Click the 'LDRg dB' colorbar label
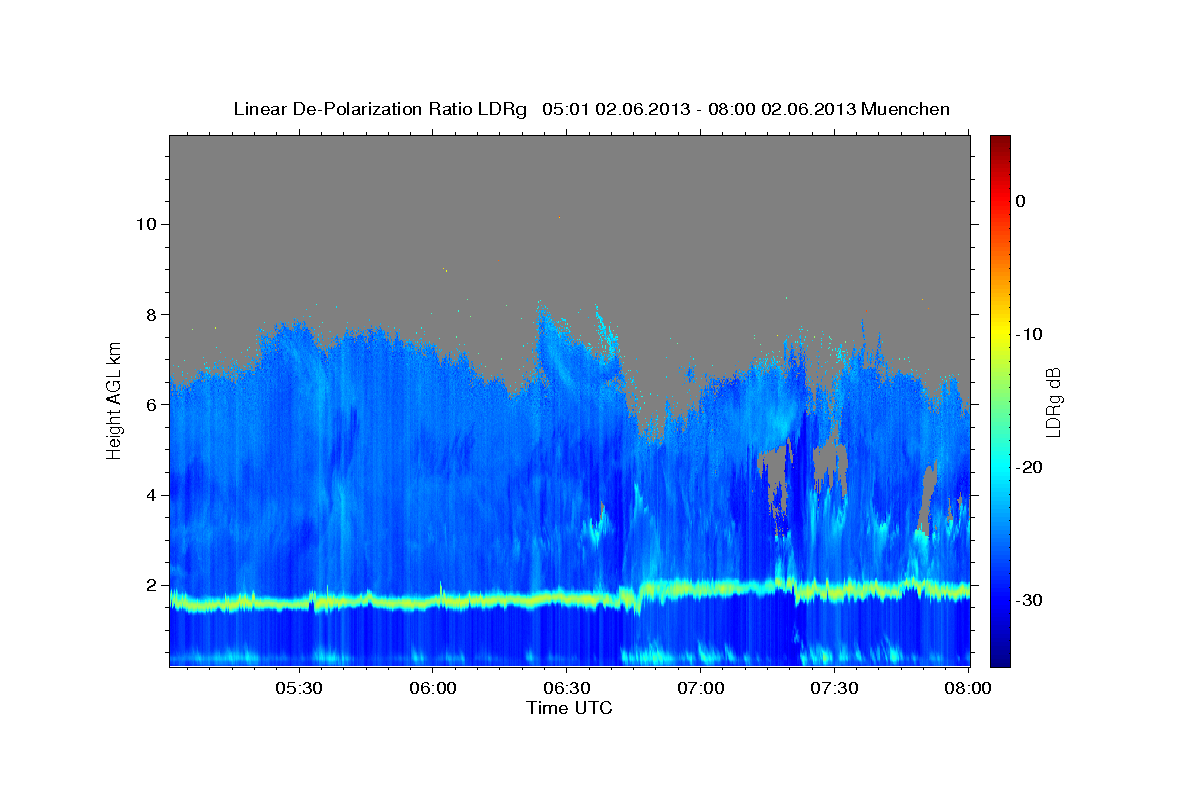 (1053, 401)
